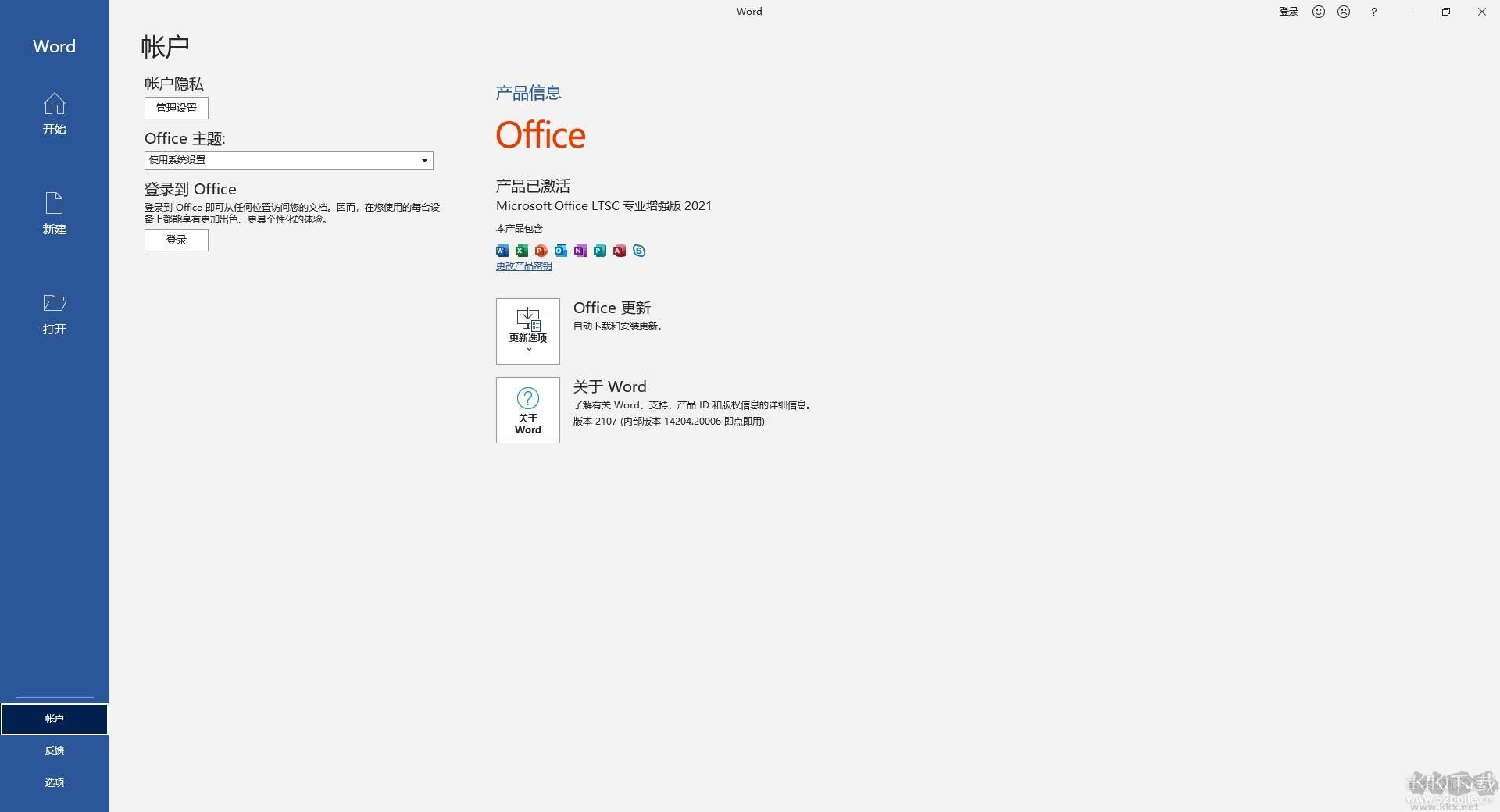Open the 打开 file page
The image size is (1500, 812).
[54, 315]
